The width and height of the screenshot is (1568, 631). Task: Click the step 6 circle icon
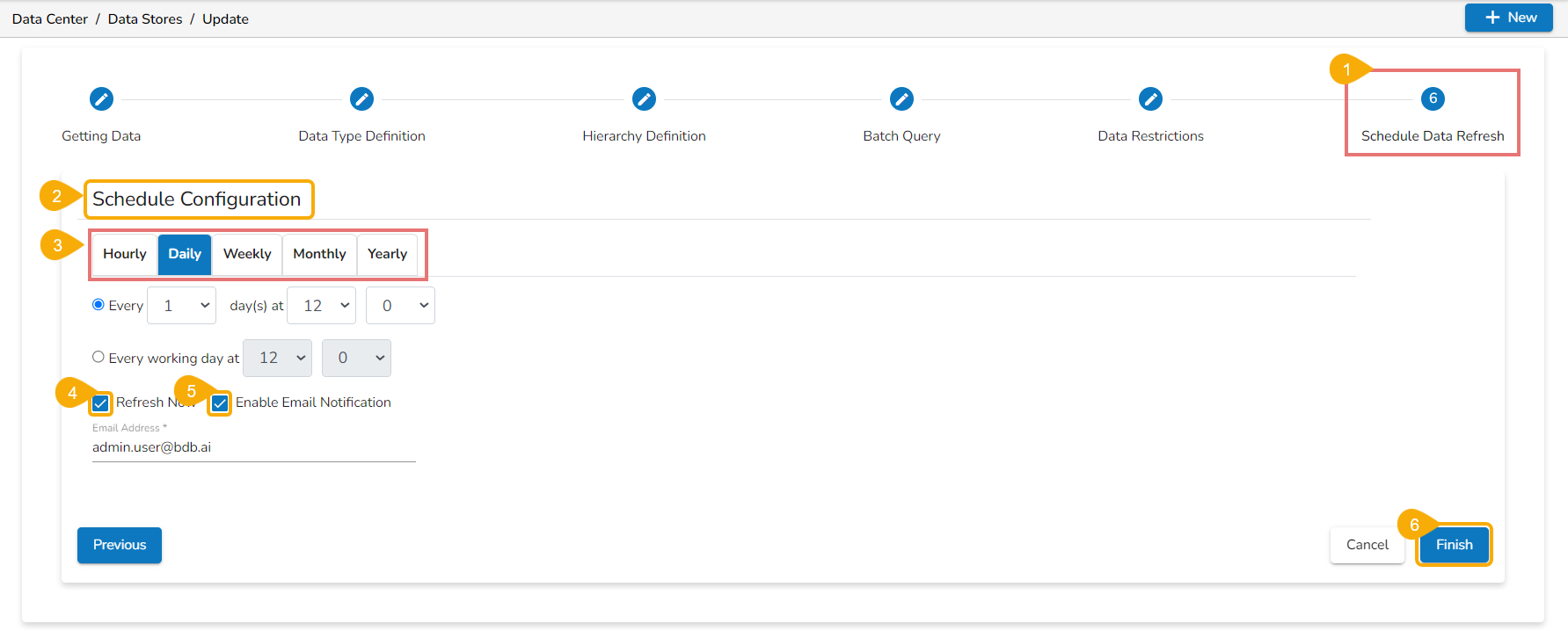click(x=1433, y=98)
